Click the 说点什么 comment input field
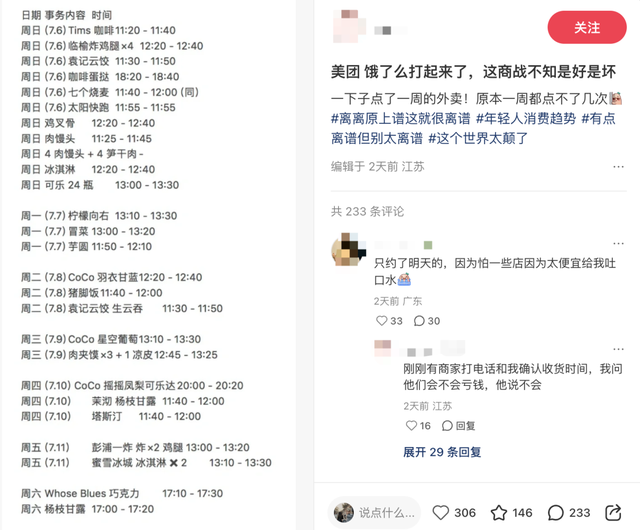Screen dimensions: 640x530 (374, 512)
